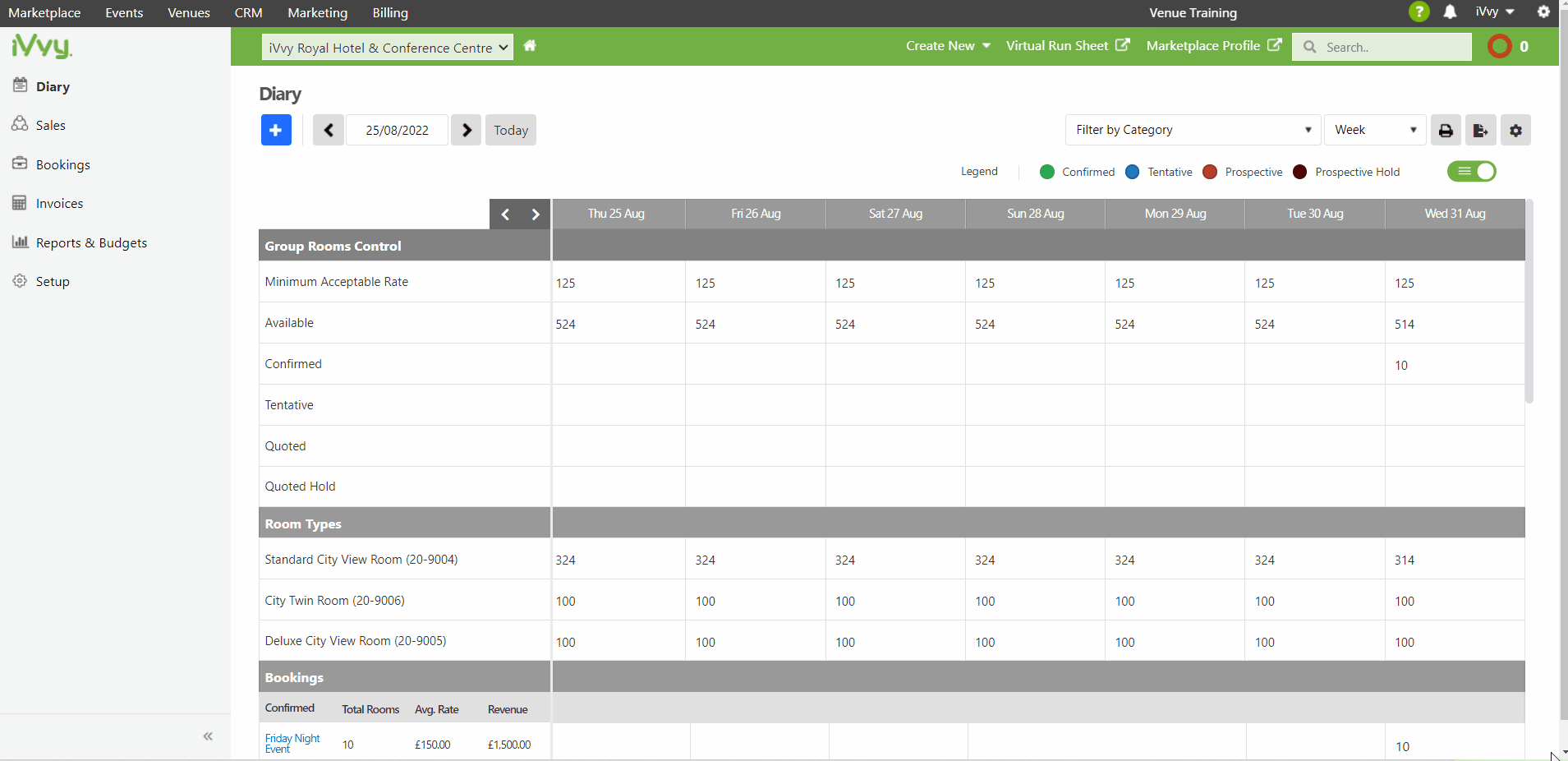Image resolution: width=1568 pixels, height=761 pixels.
Task: Click the search magnifier icon
Action: coord(1310,47)
